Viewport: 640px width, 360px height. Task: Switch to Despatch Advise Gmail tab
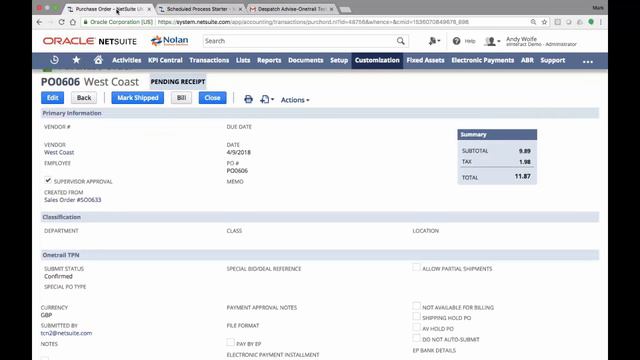click(291, 9)
